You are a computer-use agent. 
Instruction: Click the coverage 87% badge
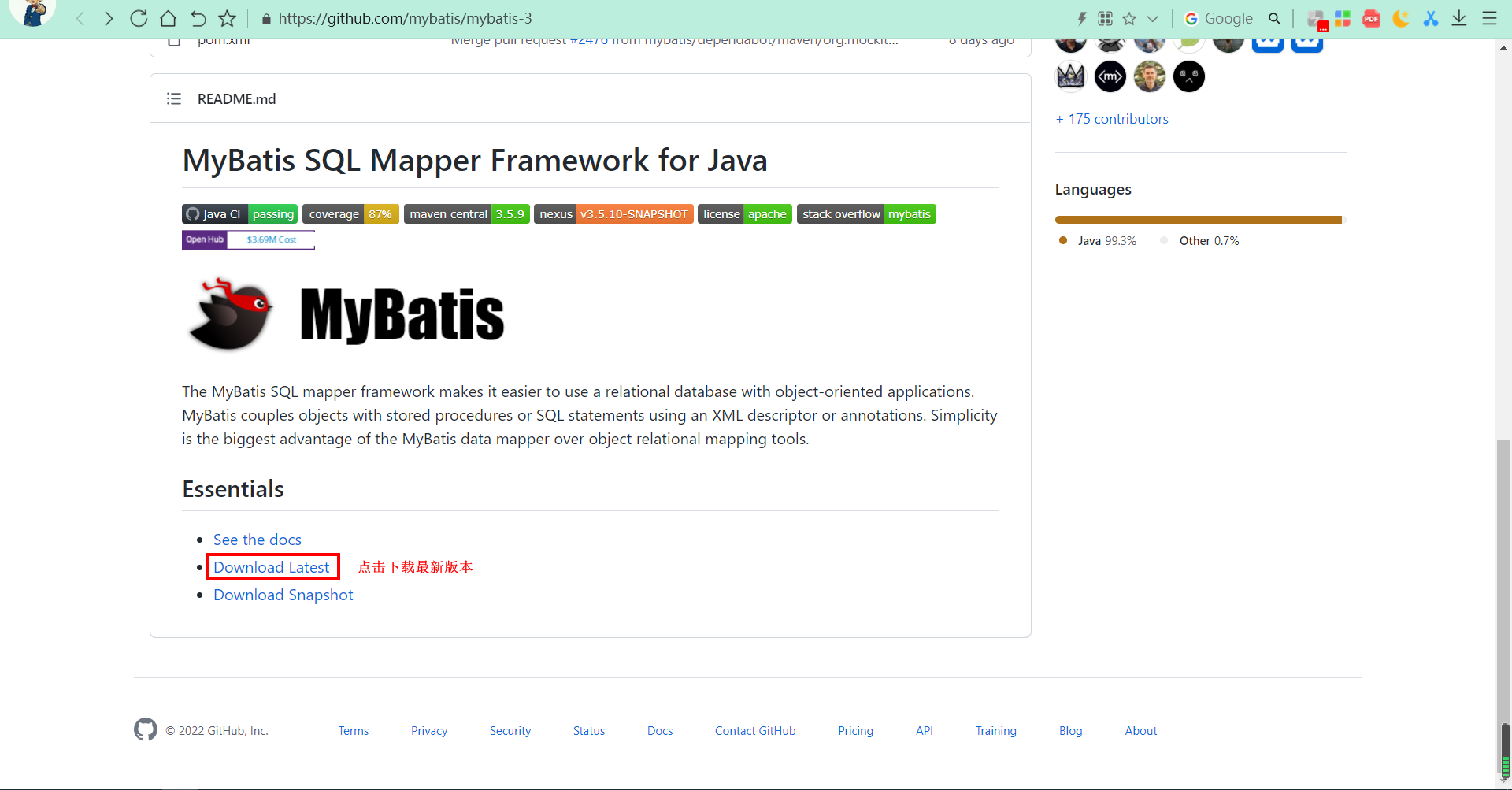point(350,214)
